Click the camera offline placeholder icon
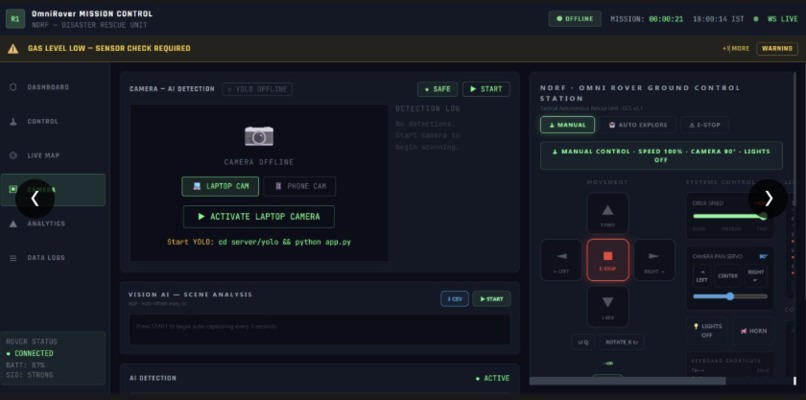 [x=259, y=136]
